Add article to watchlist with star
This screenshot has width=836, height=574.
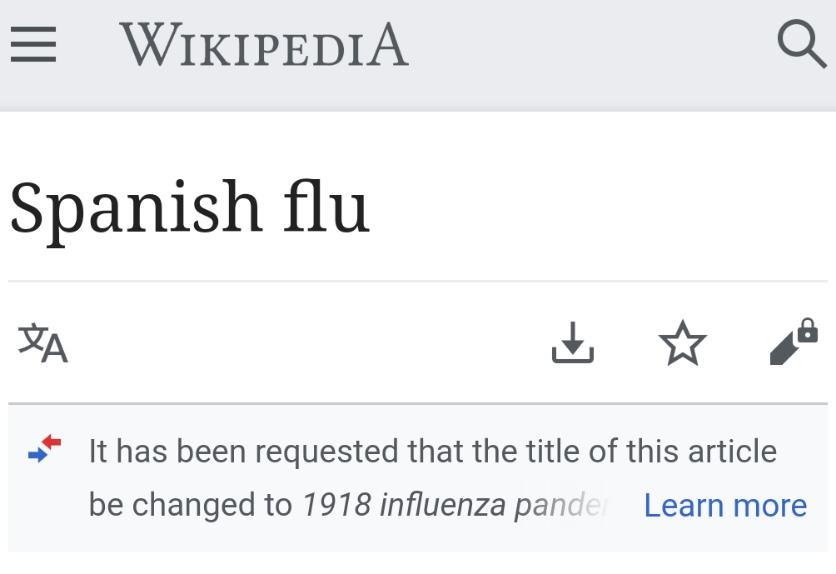coord(682,343)
